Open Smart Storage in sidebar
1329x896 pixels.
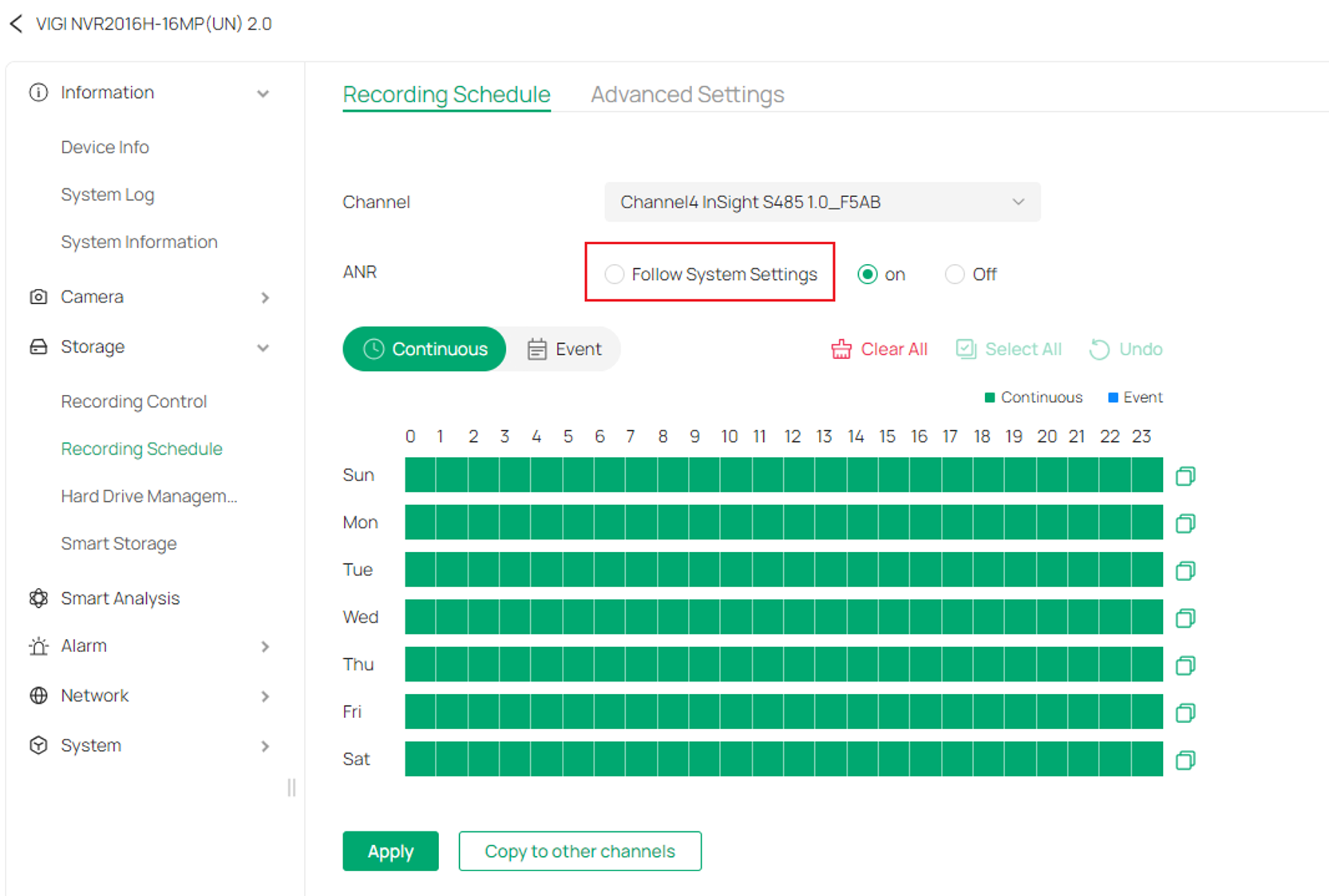pyautogui.click(x=119, y=543)
